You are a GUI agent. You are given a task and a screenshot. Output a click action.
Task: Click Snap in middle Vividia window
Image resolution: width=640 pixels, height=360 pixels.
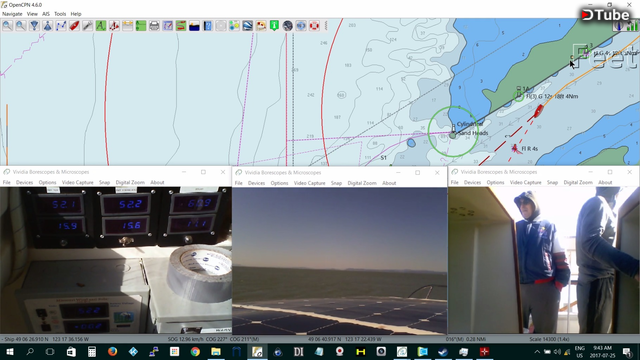336,183
